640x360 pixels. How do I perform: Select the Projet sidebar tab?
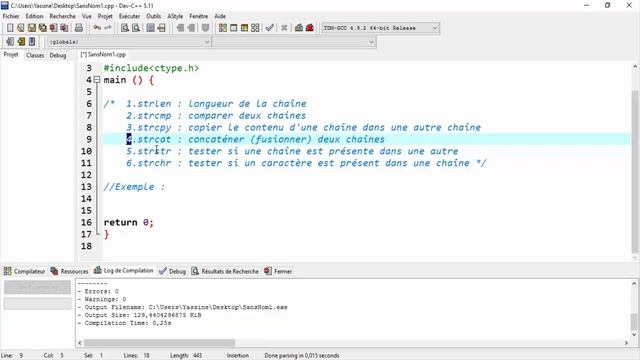(x=11, y=55)
